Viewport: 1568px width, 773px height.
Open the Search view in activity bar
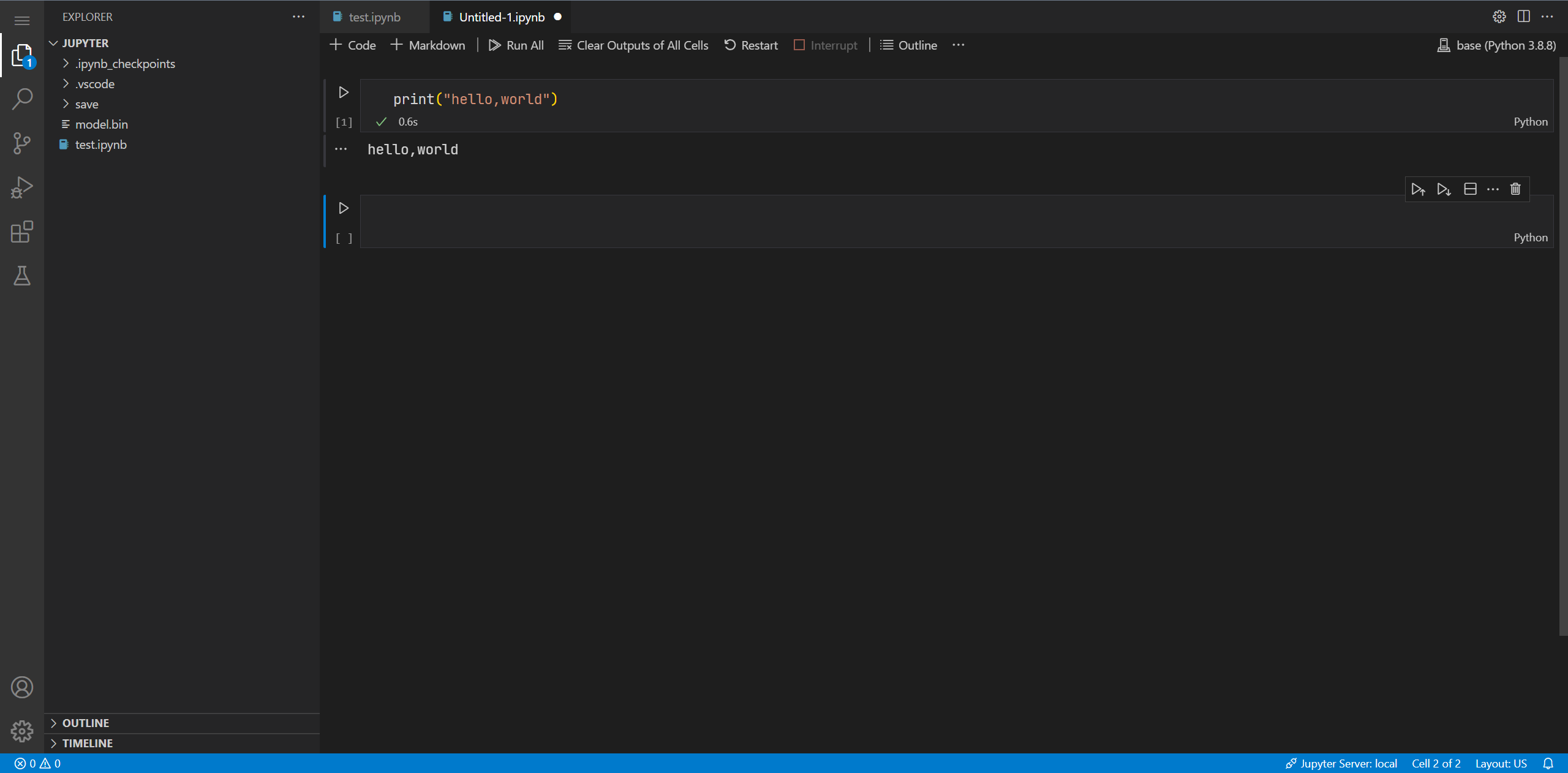click(x=22, y=99)
